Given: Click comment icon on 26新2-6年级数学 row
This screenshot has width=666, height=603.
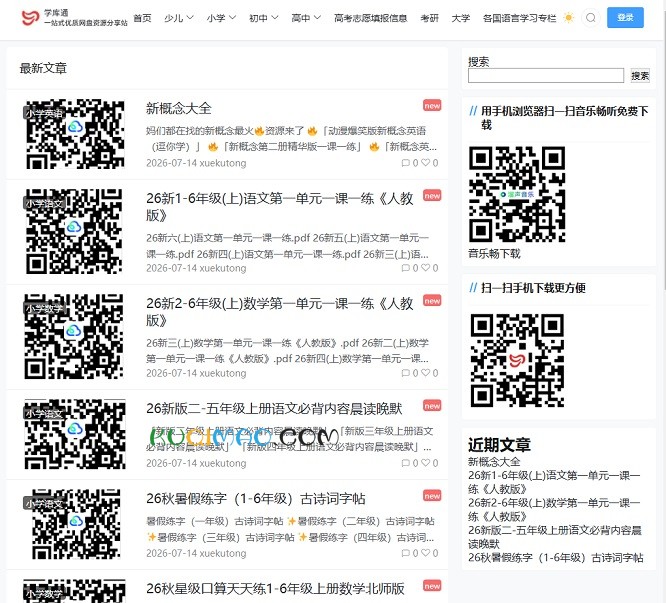Looking at the screenshot, I should [406, 373].
